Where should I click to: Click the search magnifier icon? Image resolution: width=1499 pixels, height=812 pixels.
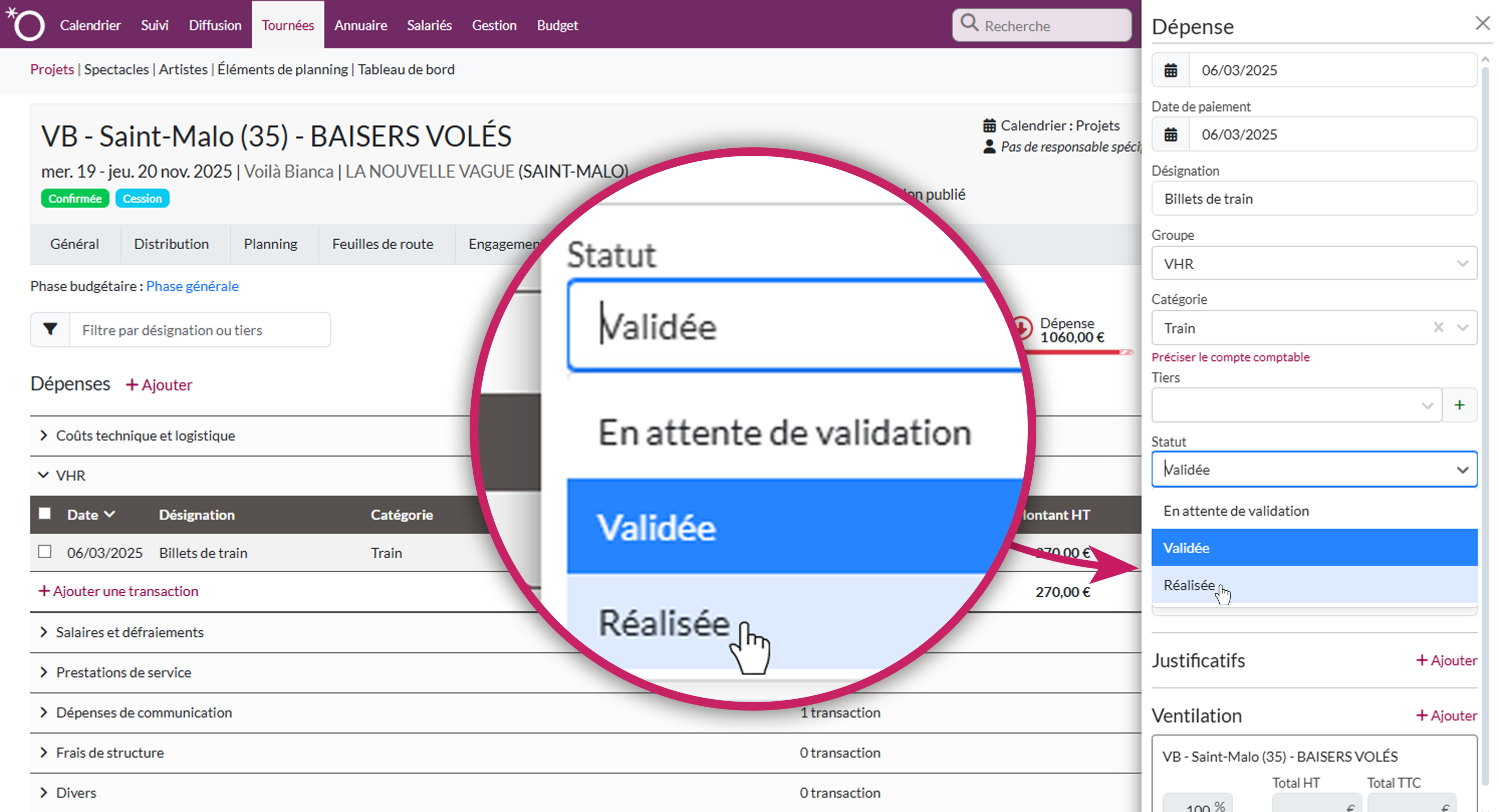[x=969, y=24]
